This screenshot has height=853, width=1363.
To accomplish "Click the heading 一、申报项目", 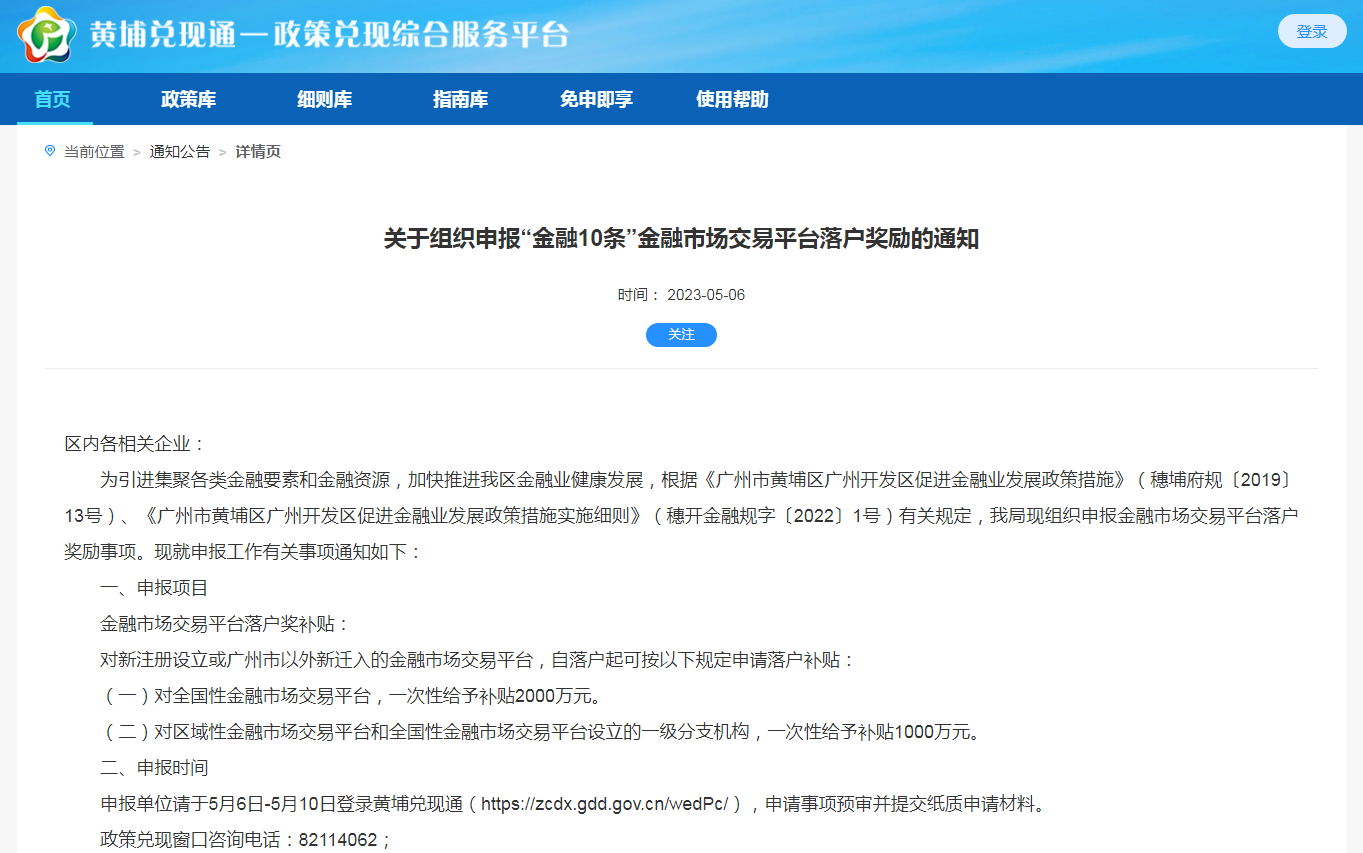I will click(154, 588).
